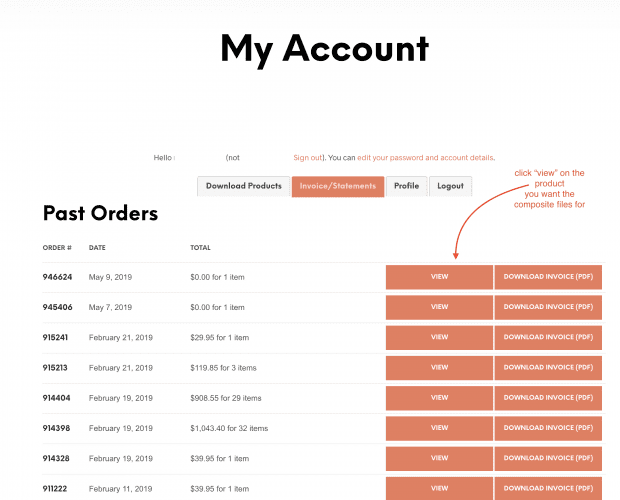This screenshot has height=500, width=620.
Task: Download invoice PDF for order 945406
Action: point(548,307)
